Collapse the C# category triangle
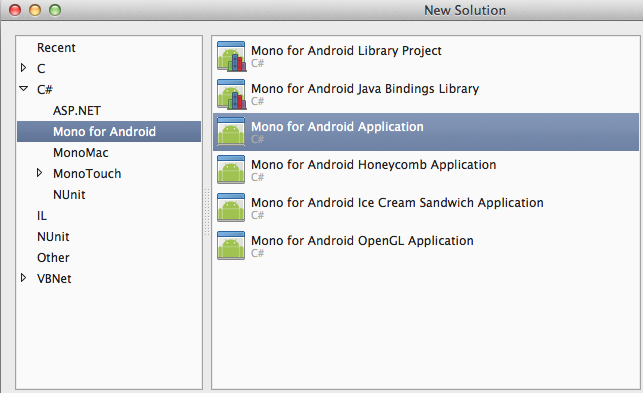This screenshot has height=393, width=643. pos(23,89)
